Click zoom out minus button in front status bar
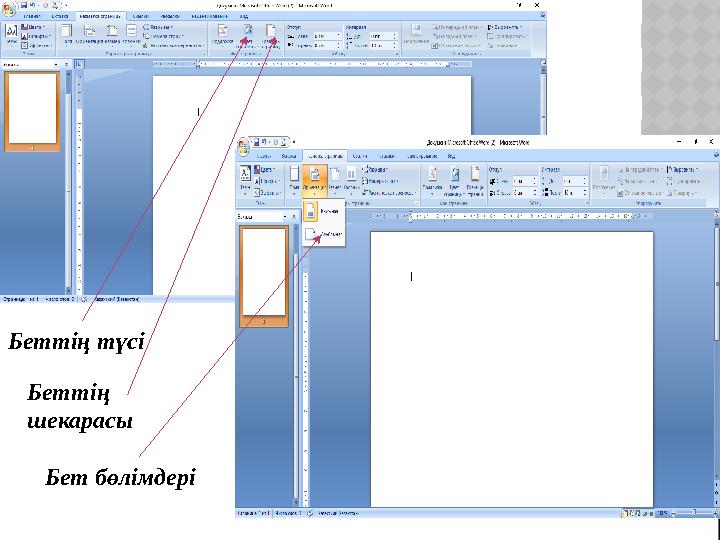Image resolution: width=720 pixels, height=540 pixels. pyautogui.click(x=674, y=513)
